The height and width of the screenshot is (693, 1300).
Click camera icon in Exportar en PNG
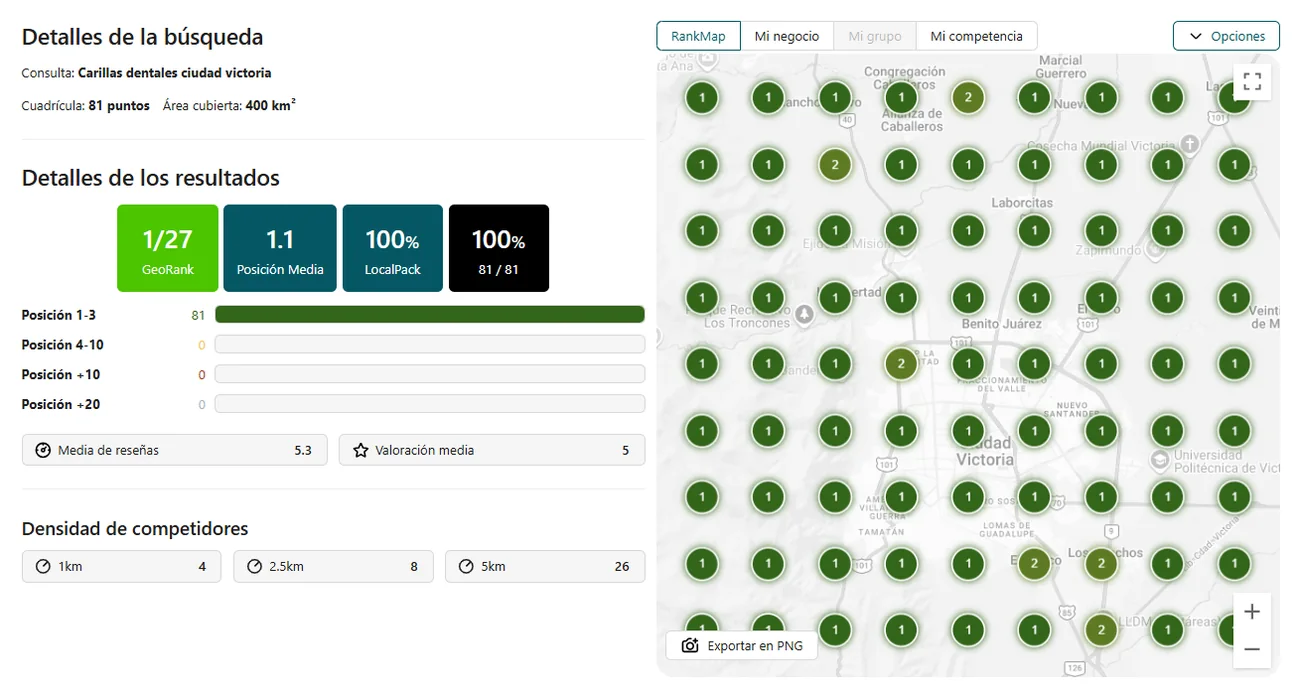[x=690, y=646]
